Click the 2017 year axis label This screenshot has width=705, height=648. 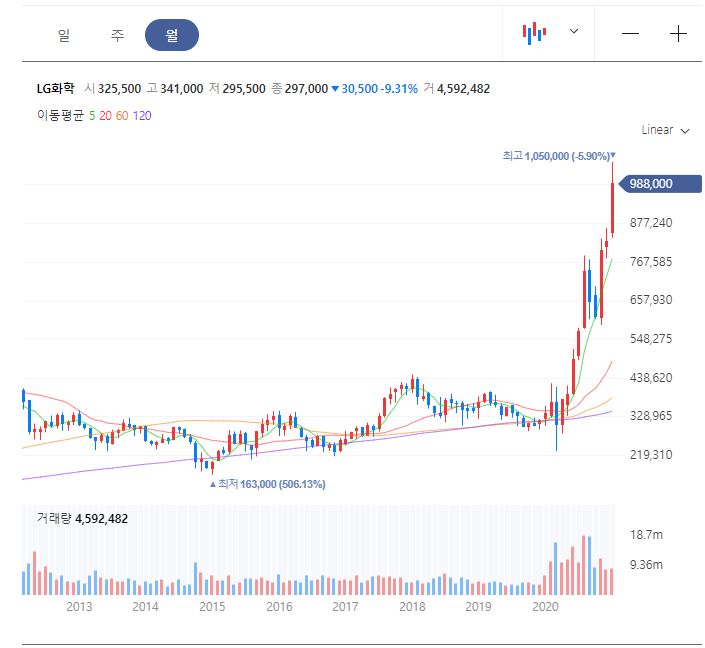point(345,607)
